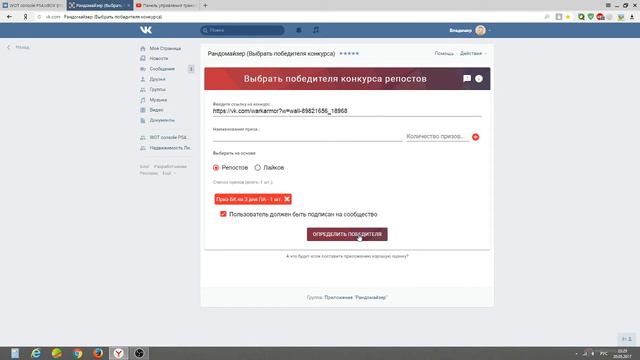Click the browser back arrow
Viewport: 640px width, 360px height.
9,17
